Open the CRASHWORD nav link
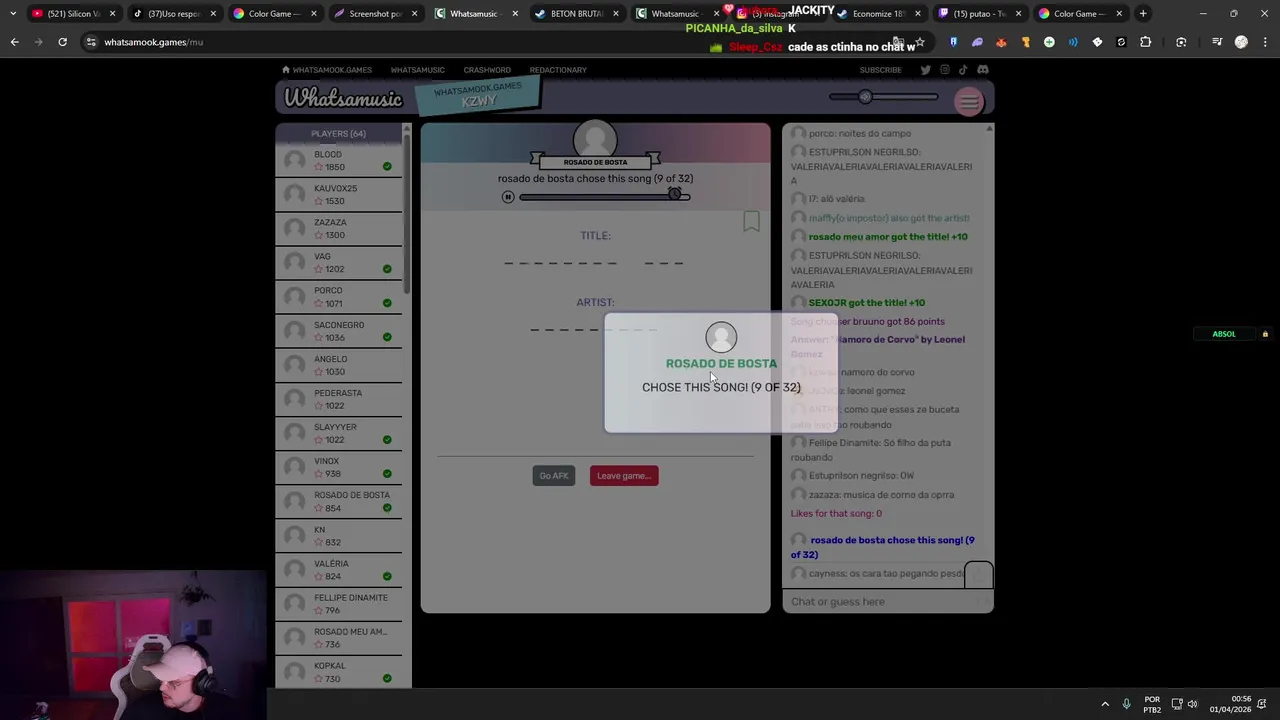The width and height of the screenshot is (1280, 720). click(x=487, y=70)
